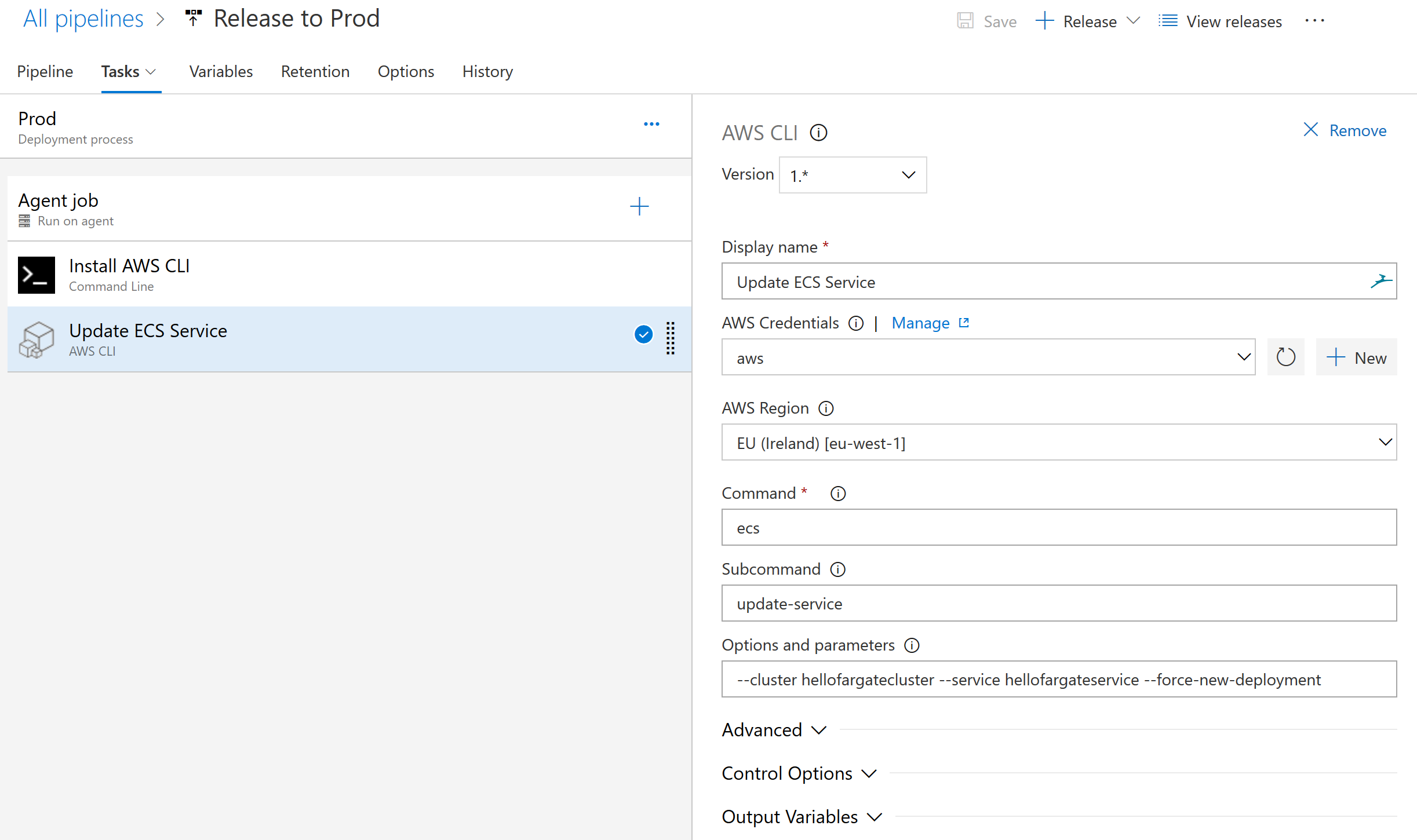
Task: Switch to the Variables tab
Action: click(221, 72)
